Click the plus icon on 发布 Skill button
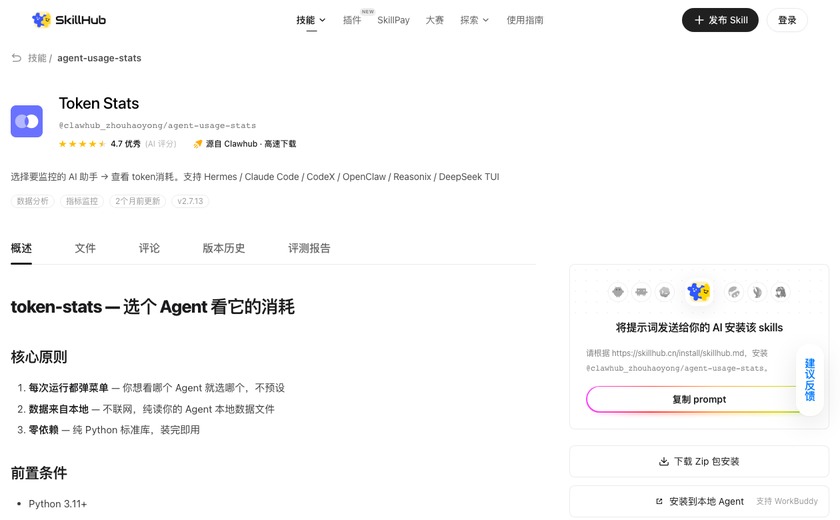 point(699,20)
